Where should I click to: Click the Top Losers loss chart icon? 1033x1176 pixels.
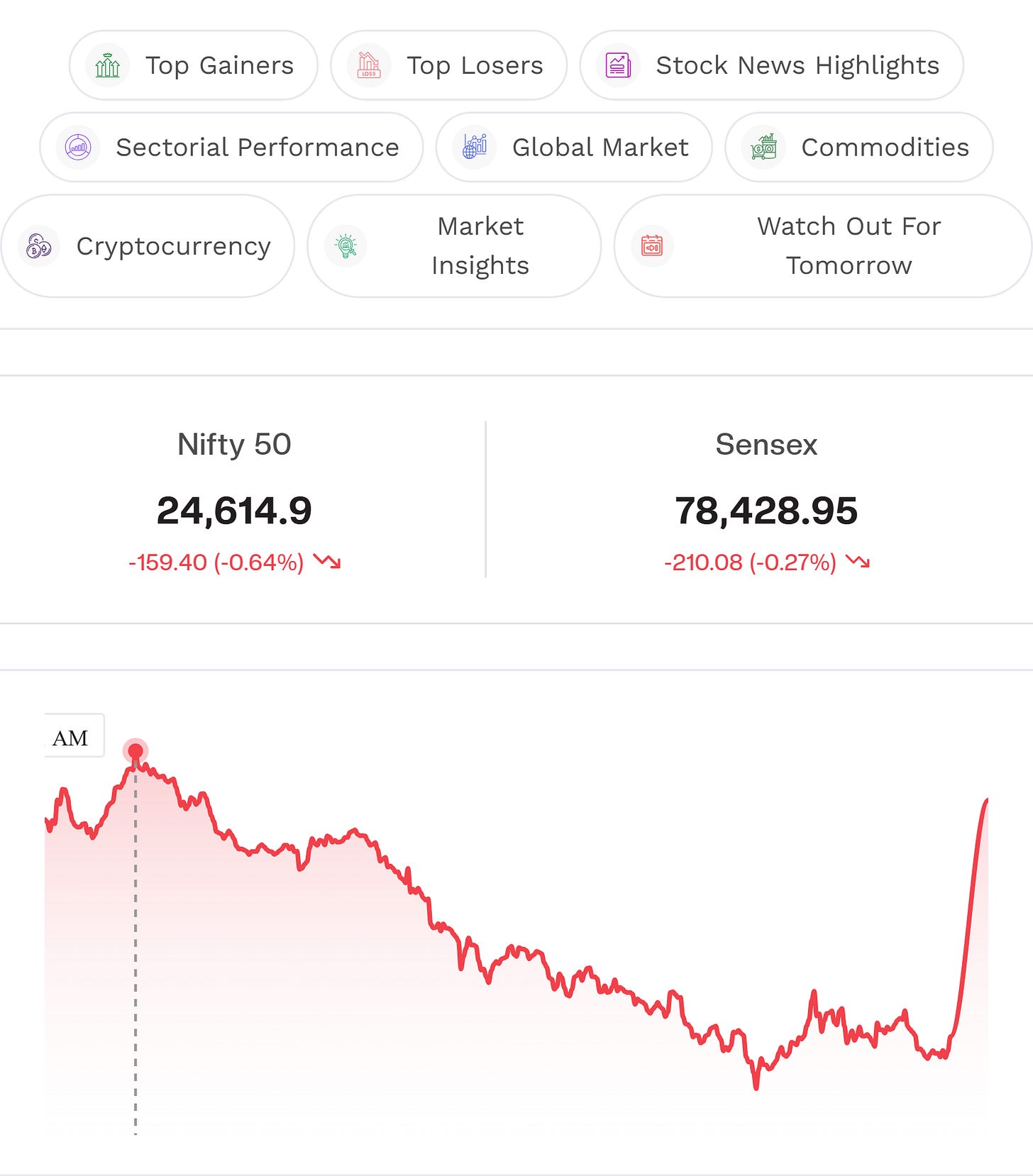pos(369,65)
